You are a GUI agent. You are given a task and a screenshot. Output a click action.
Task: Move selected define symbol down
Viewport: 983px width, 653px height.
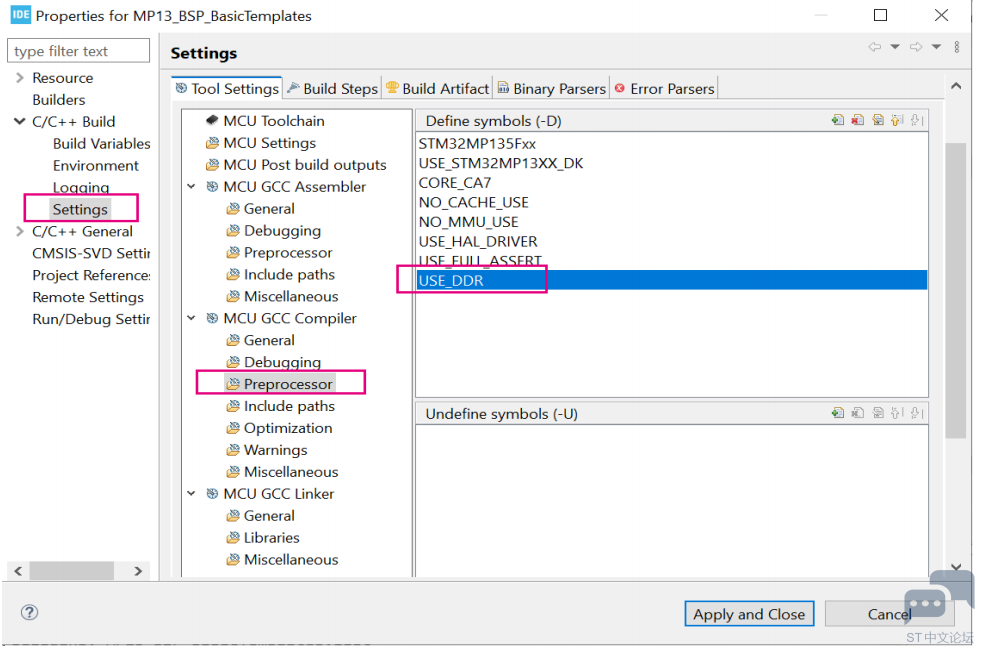pos(917,120)
